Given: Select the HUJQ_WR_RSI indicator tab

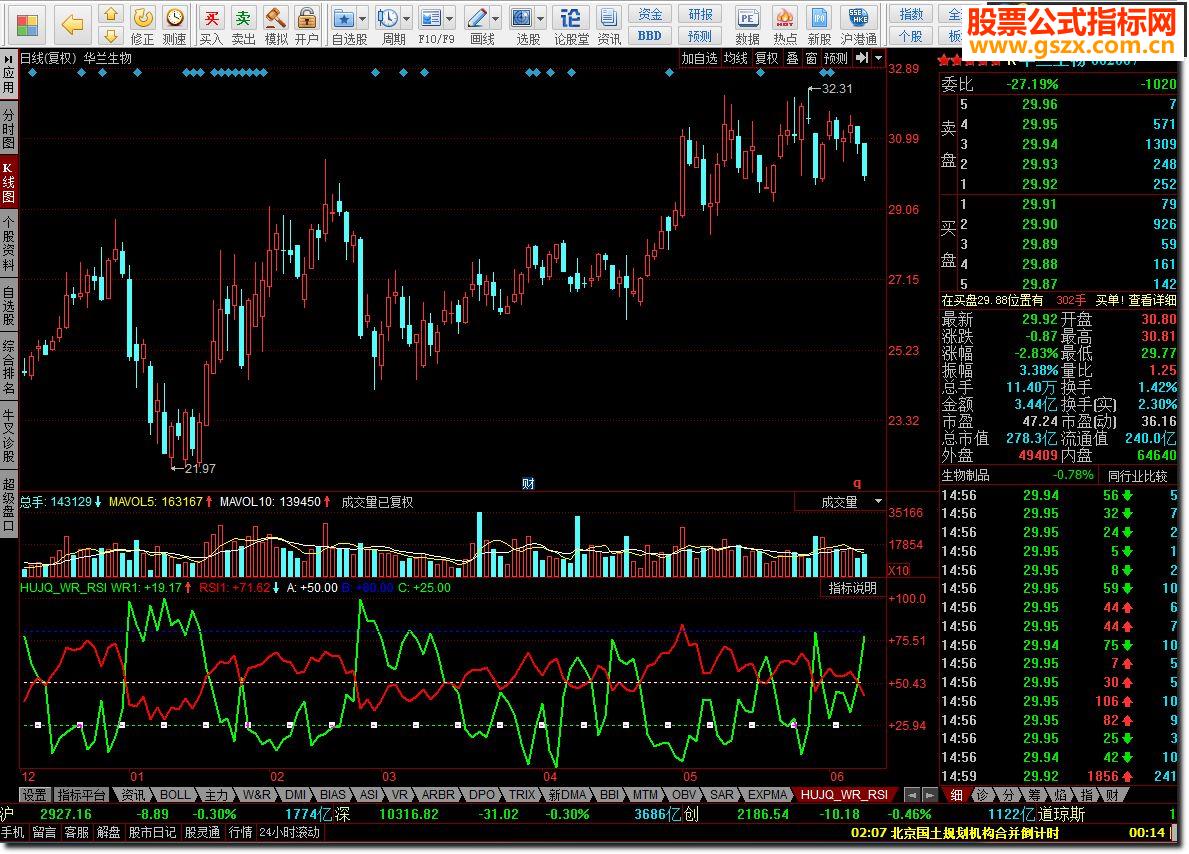Looking at the screenshot, I should click(x=844, y=795).
